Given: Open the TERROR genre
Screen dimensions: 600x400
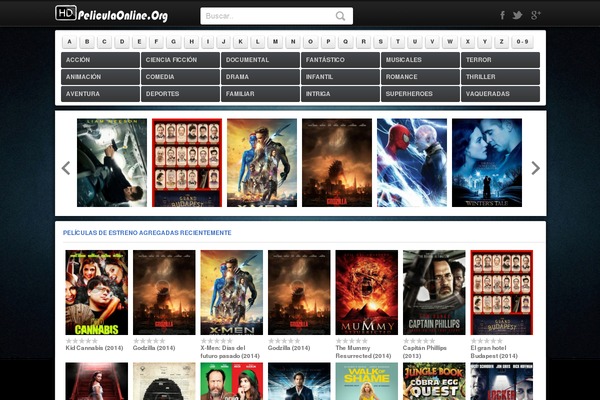Looking at the screenshot, I should tap(500, 60).
